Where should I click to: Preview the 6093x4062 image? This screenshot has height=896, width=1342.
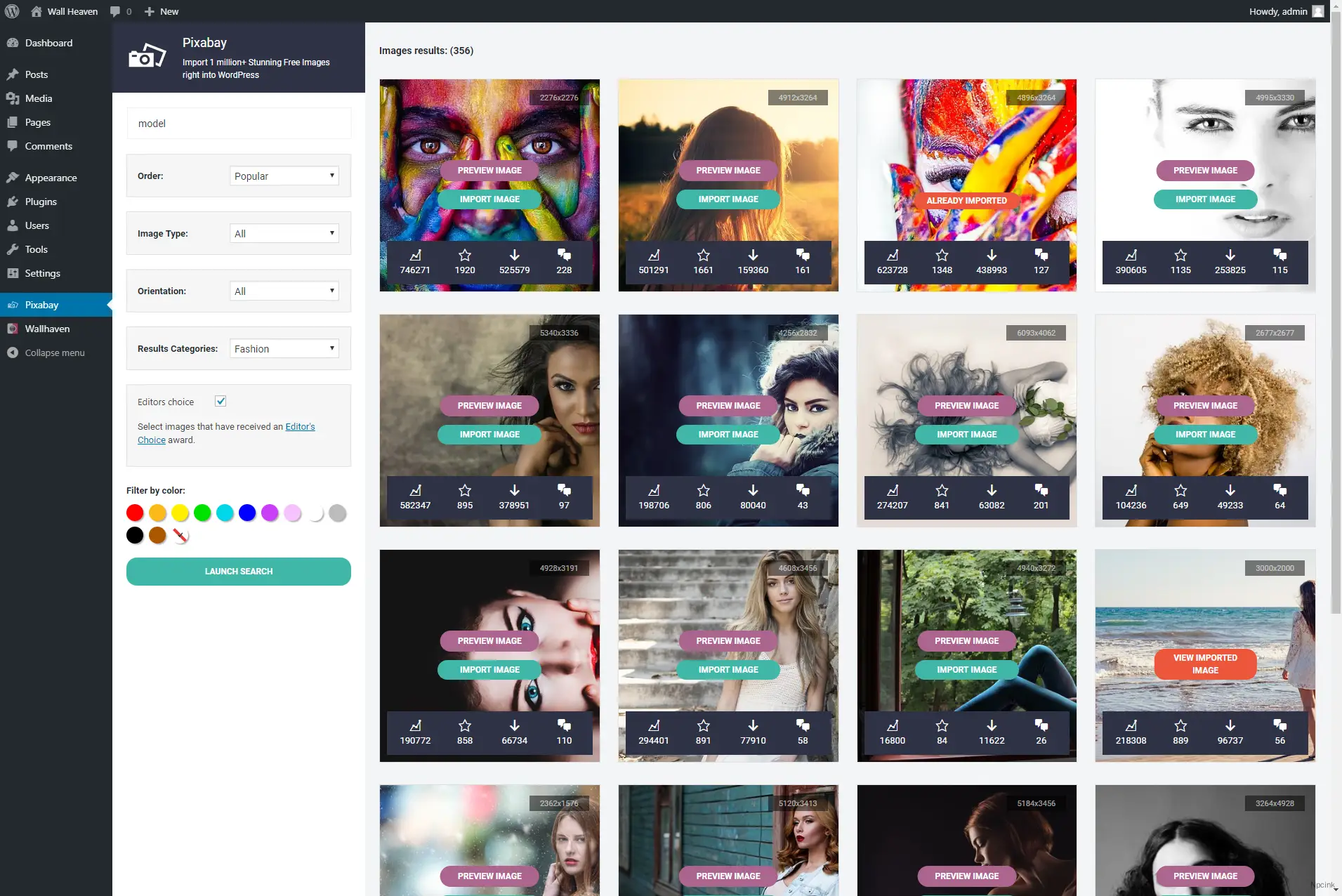[x=966, y=405]
